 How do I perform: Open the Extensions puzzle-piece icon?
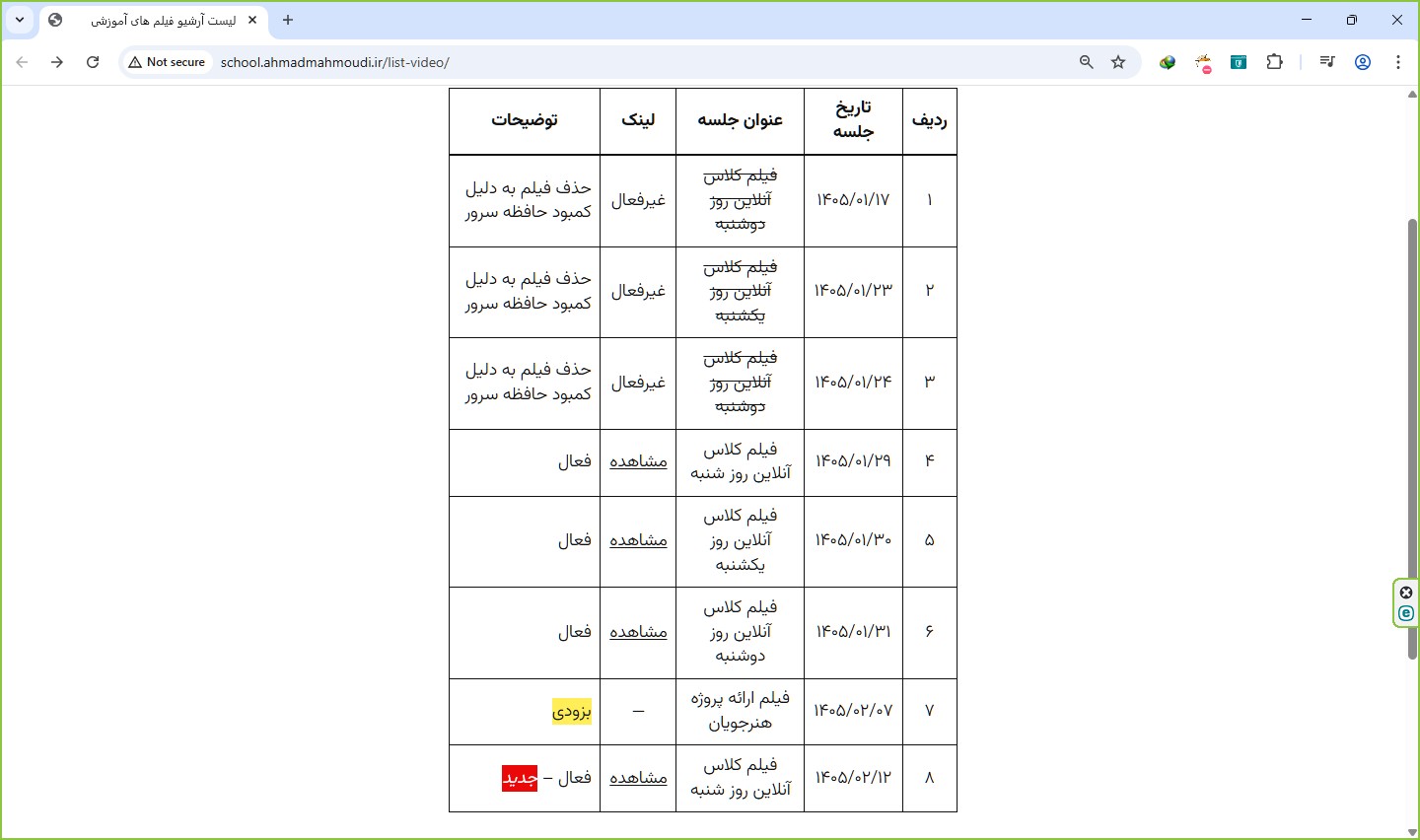[x=1274, y=62]
